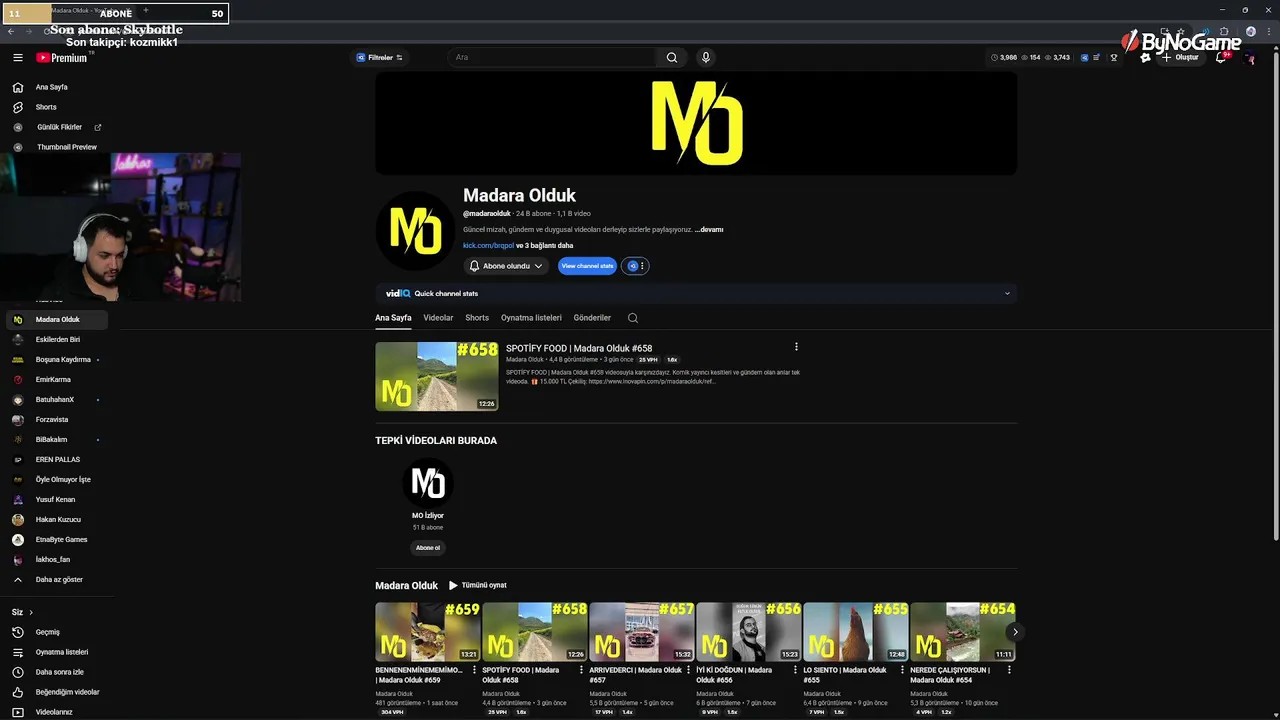The image size is (1280, 720).
Task: Open the vidIQ trophy icon
Action: 1114,58
